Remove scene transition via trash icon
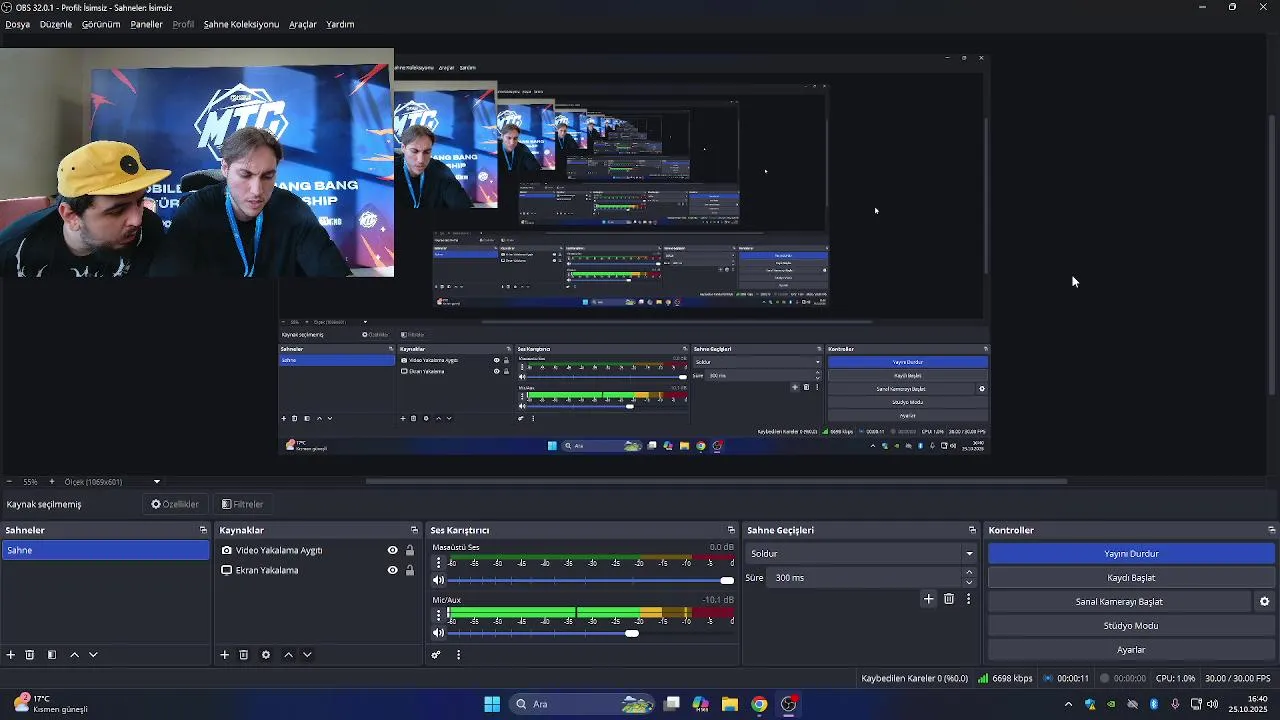 click(x=949, y=599)
